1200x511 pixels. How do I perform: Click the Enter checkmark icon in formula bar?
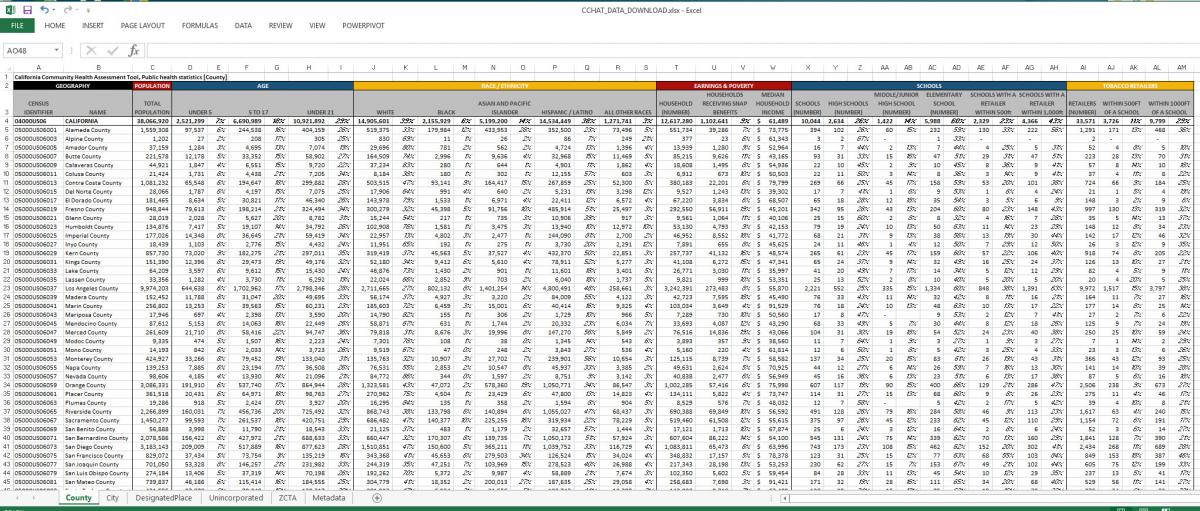click(x=113, y=49)
